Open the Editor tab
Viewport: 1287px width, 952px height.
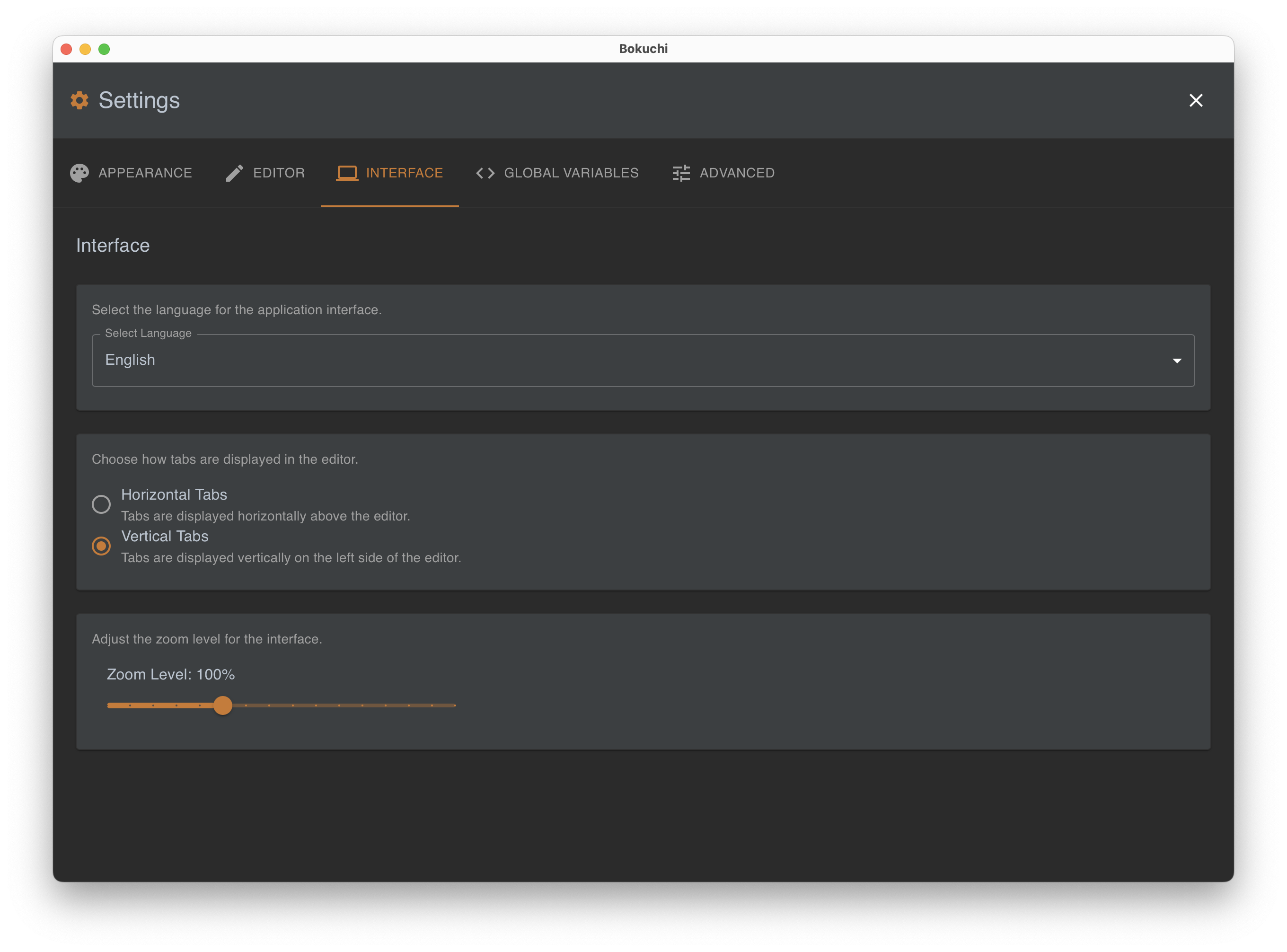point(279,173)
